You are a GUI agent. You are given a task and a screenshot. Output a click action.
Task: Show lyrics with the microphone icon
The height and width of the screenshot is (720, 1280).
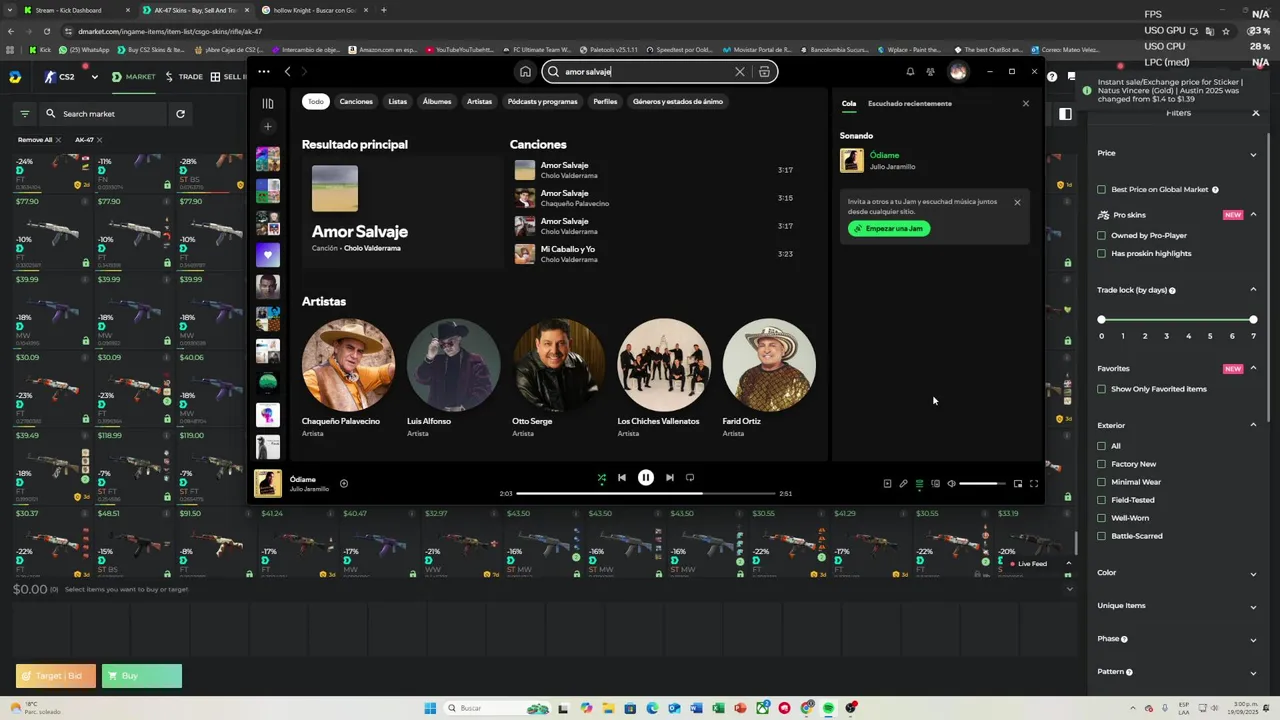point(903,484)
